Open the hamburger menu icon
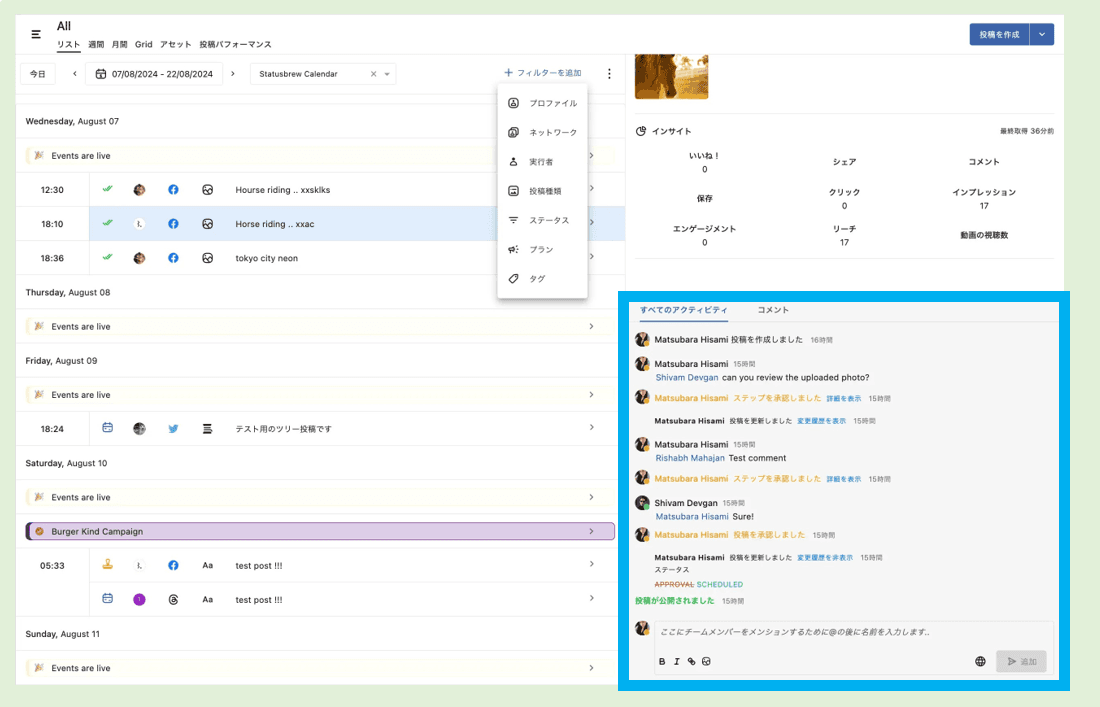The image size is (1100, 707). point(36,34)
